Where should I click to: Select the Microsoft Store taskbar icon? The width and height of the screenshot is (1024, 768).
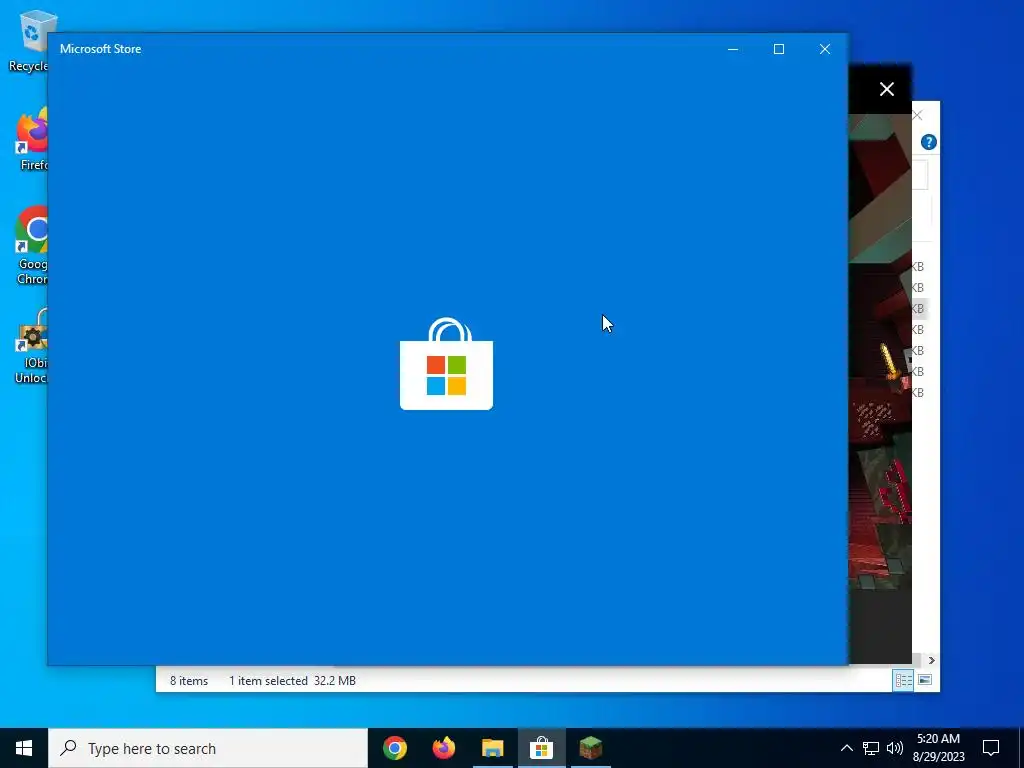[541, 748]
